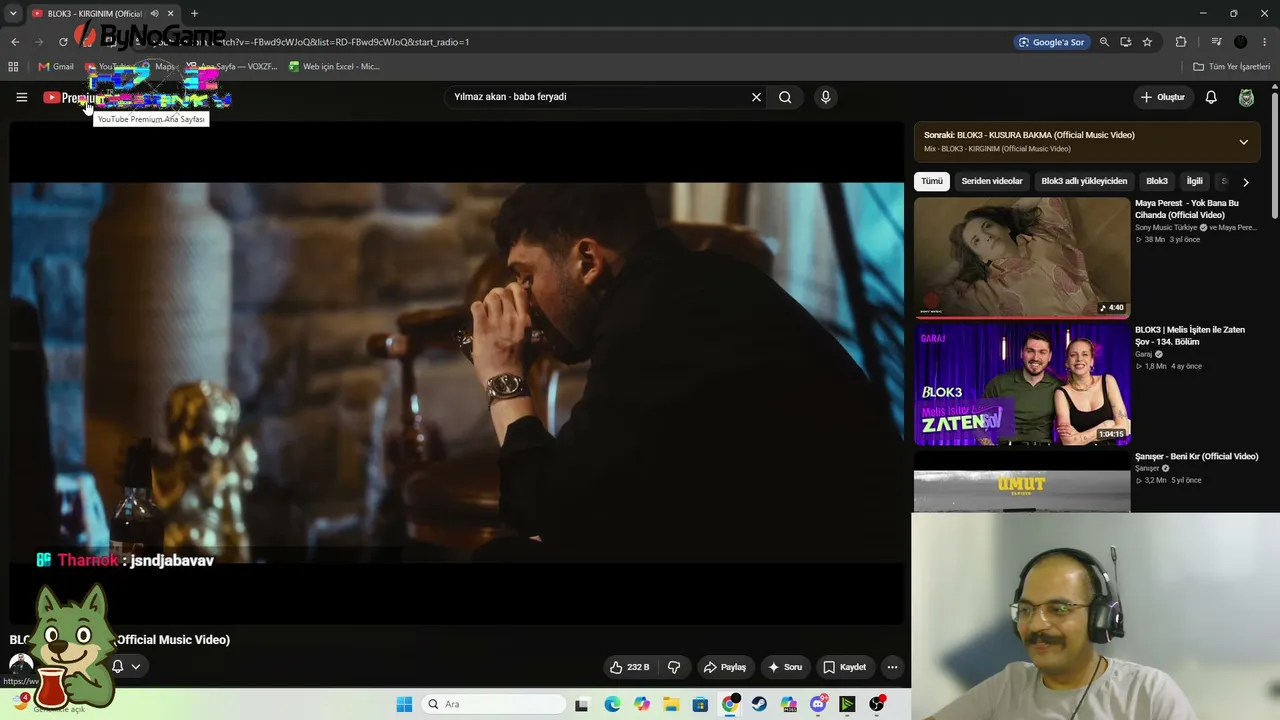The width and height of the screenshot is (1280, 720).
Task: Reload the page in Chrome
Action: pos(63,42)
